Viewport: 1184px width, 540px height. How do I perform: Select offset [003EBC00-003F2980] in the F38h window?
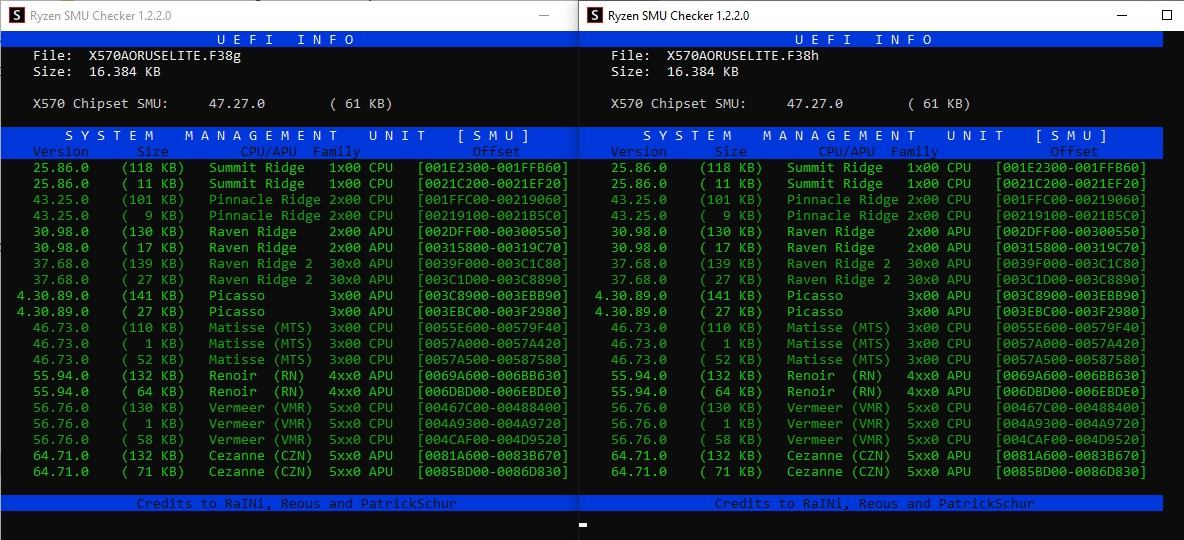coord(1071,311)
